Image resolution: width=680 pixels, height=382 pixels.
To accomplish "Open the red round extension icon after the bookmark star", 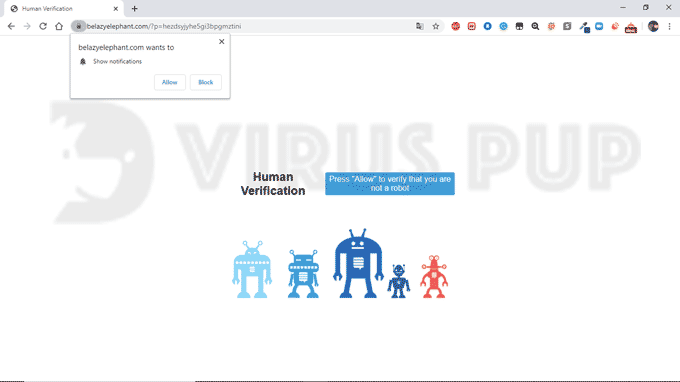I will click(455, 26).
